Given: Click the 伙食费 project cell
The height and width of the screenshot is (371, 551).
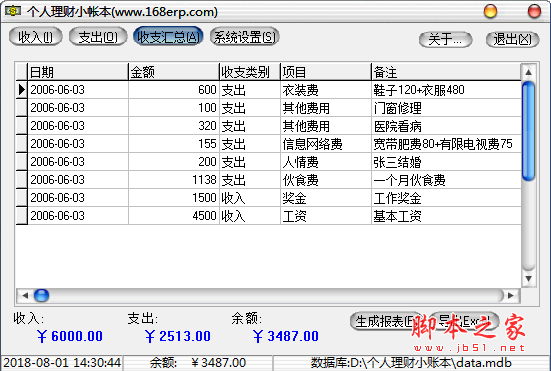Looking at the screenshot, I should 326,180.
